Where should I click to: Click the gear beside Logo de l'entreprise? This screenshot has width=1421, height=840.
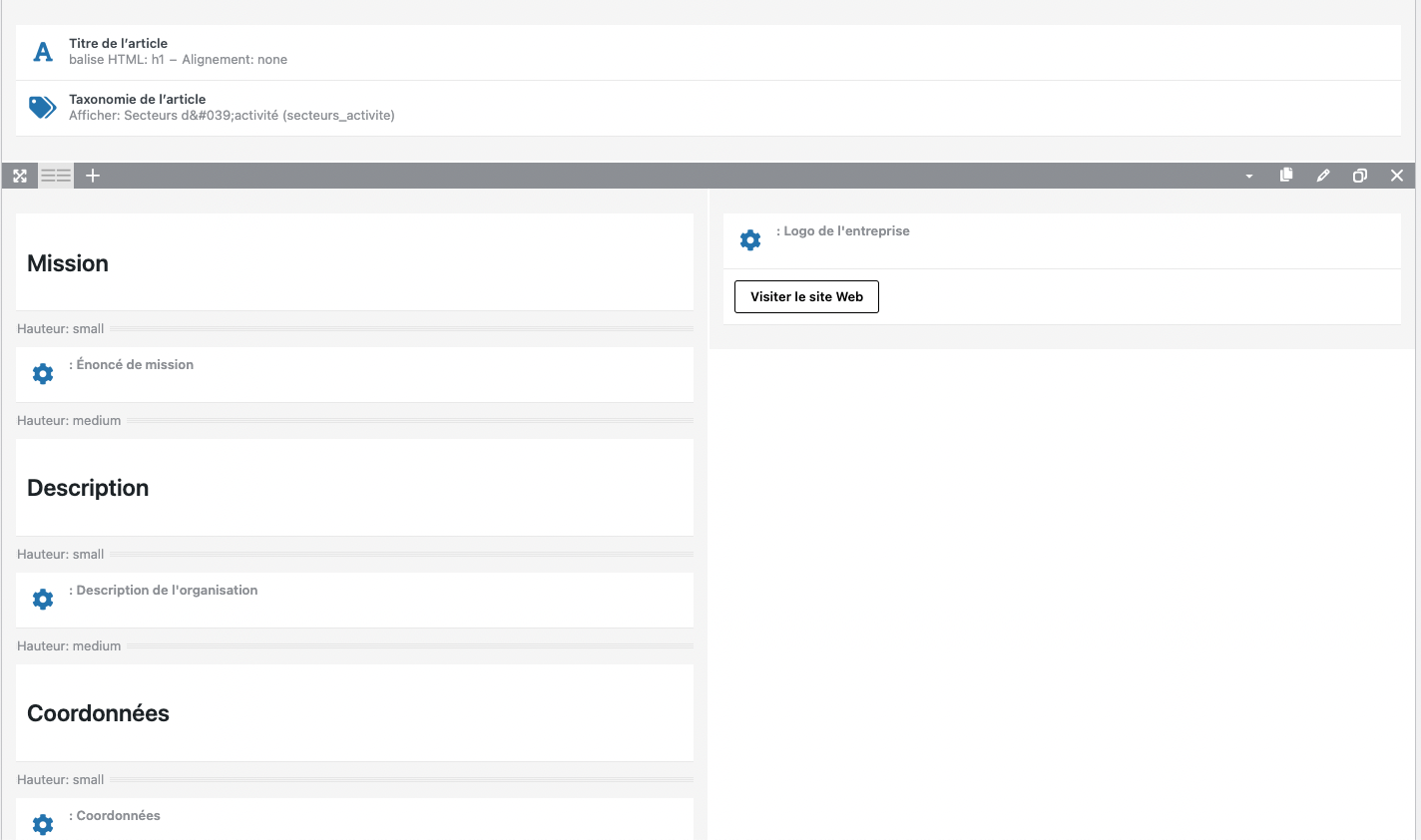coord(750,240)
